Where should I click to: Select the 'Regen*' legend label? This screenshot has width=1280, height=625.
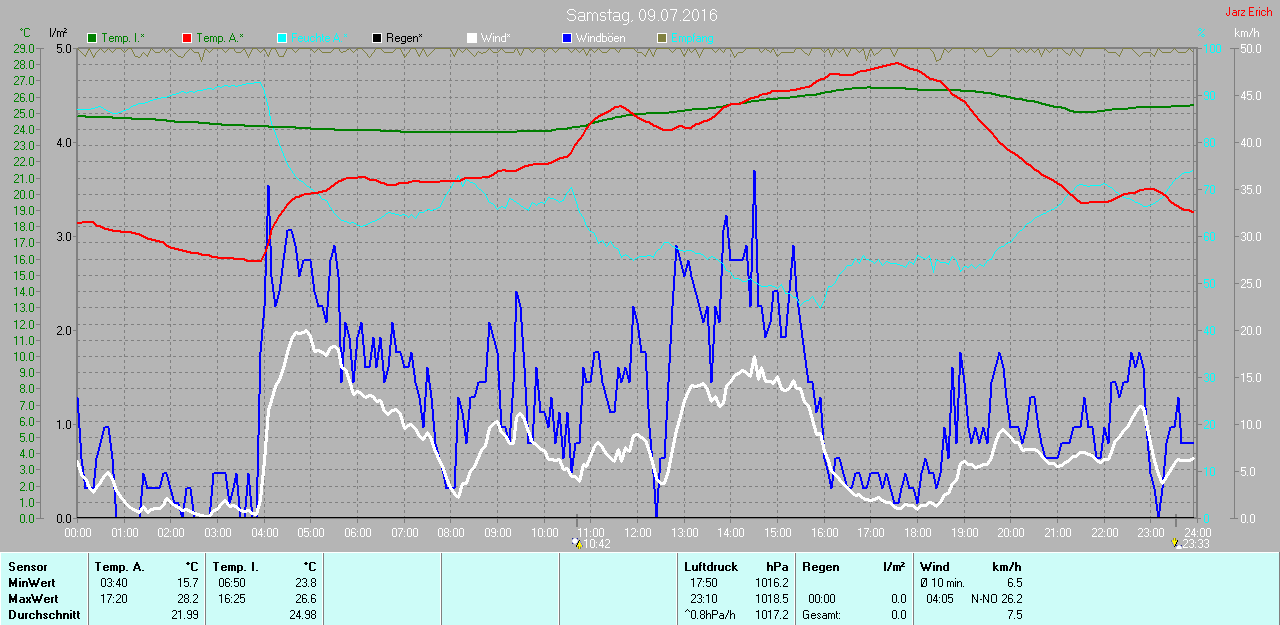[x=404, y=38]
